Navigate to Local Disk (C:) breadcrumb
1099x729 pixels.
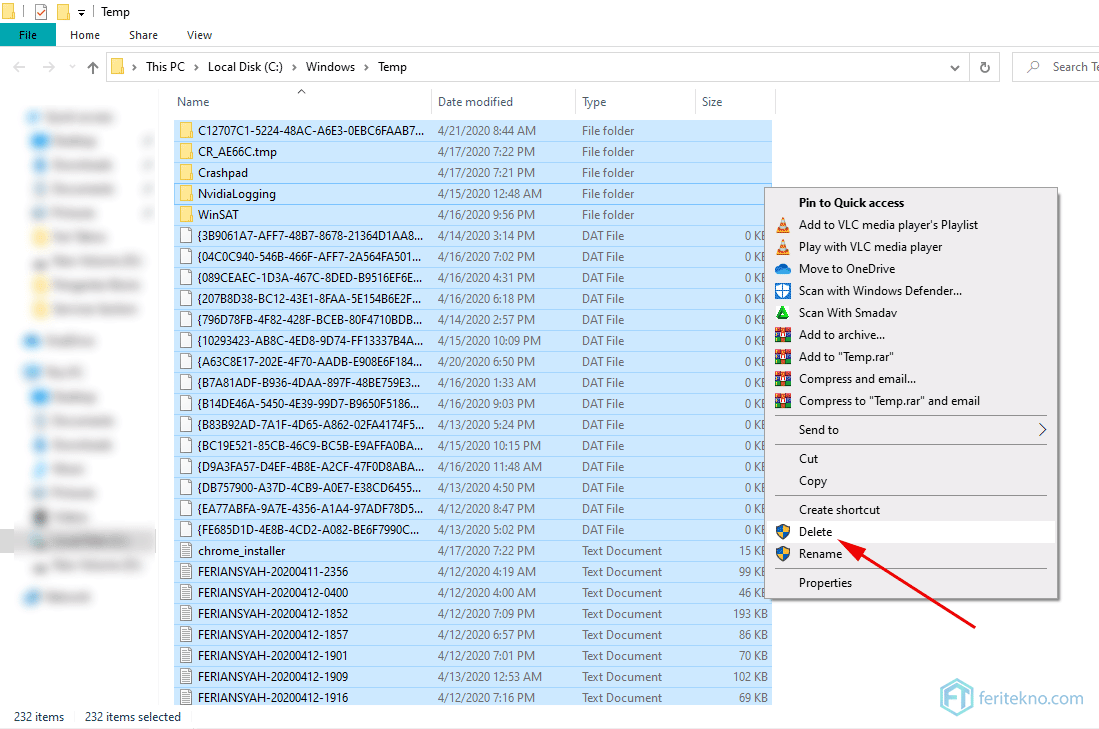coord(245,67)
